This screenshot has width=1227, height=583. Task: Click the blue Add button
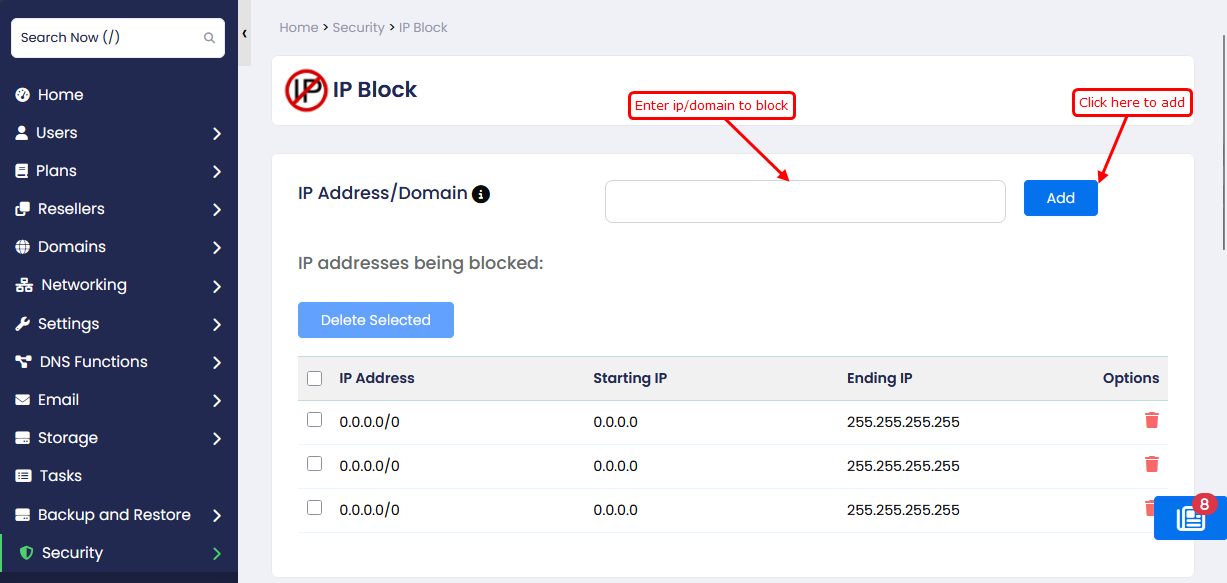click(x=1060, y=198)
